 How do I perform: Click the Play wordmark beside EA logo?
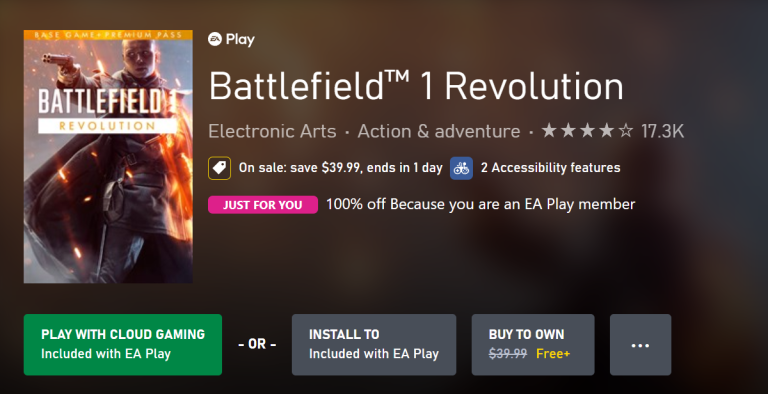point(240,40)
